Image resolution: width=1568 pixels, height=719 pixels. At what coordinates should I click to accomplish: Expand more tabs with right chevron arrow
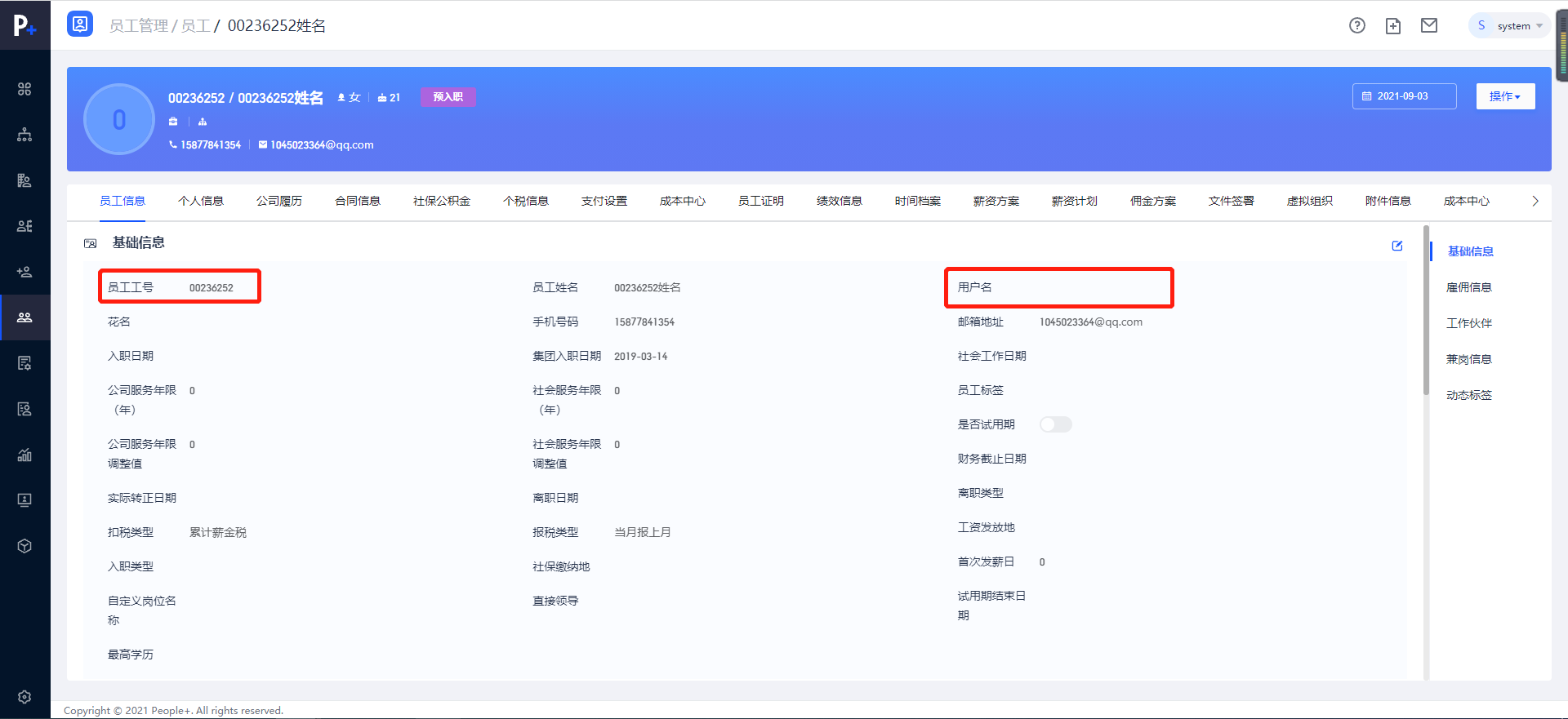tap(1535, 201)
